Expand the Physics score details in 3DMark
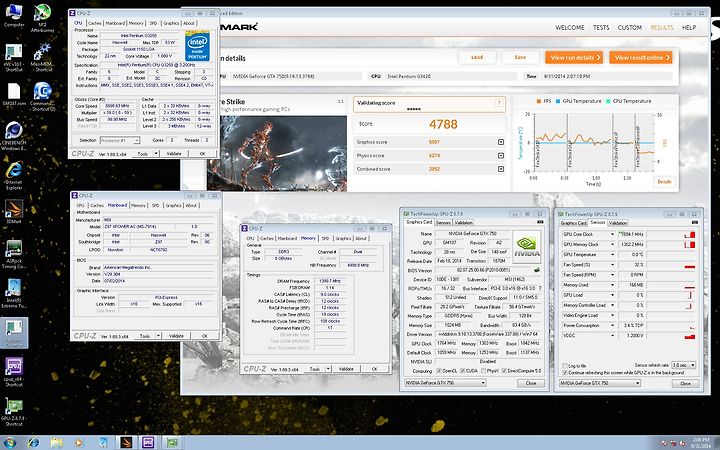The width and height of the screenshot is (720, 450). (501, 155)
